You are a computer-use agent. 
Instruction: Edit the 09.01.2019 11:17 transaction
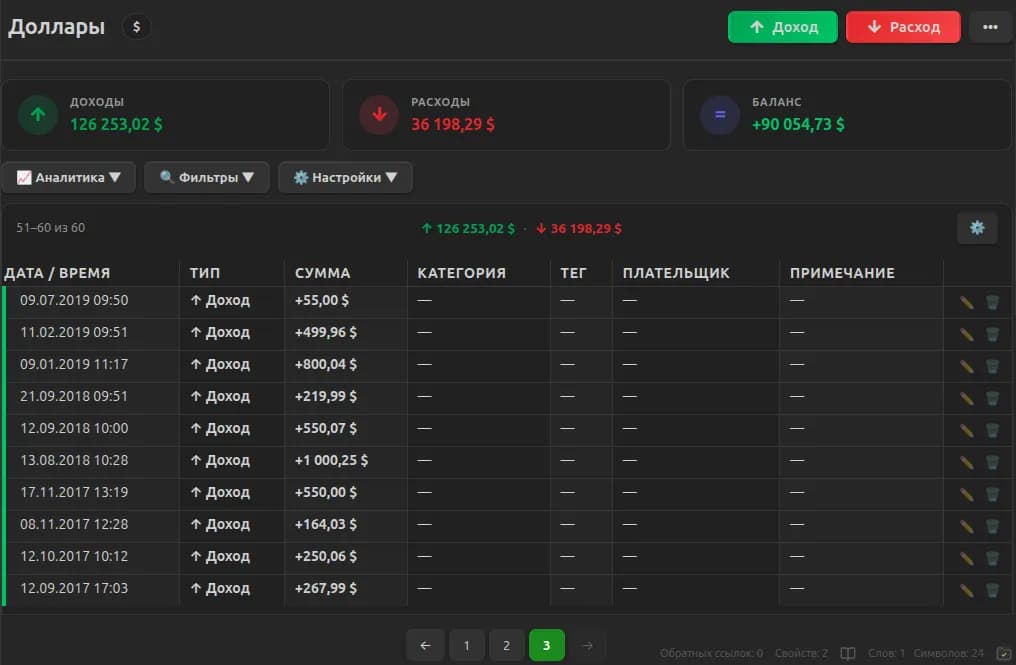pyautogui.click(x=966, y=366)
